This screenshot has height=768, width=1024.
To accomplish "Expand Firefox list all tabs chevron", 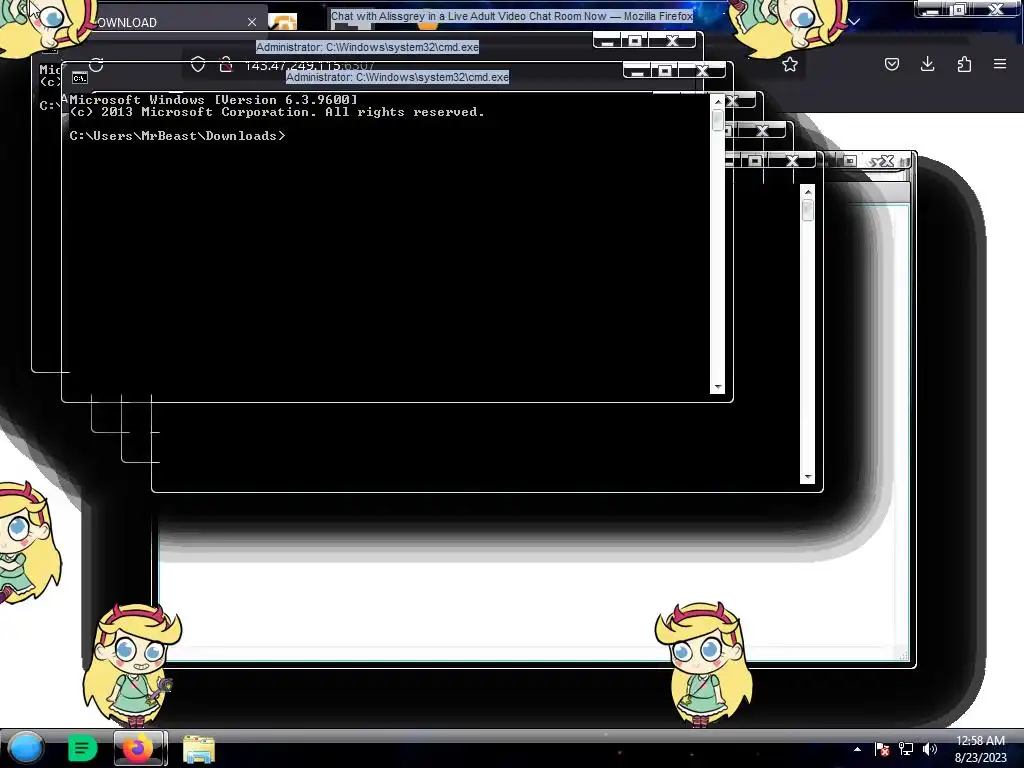I will coord(854,22).
